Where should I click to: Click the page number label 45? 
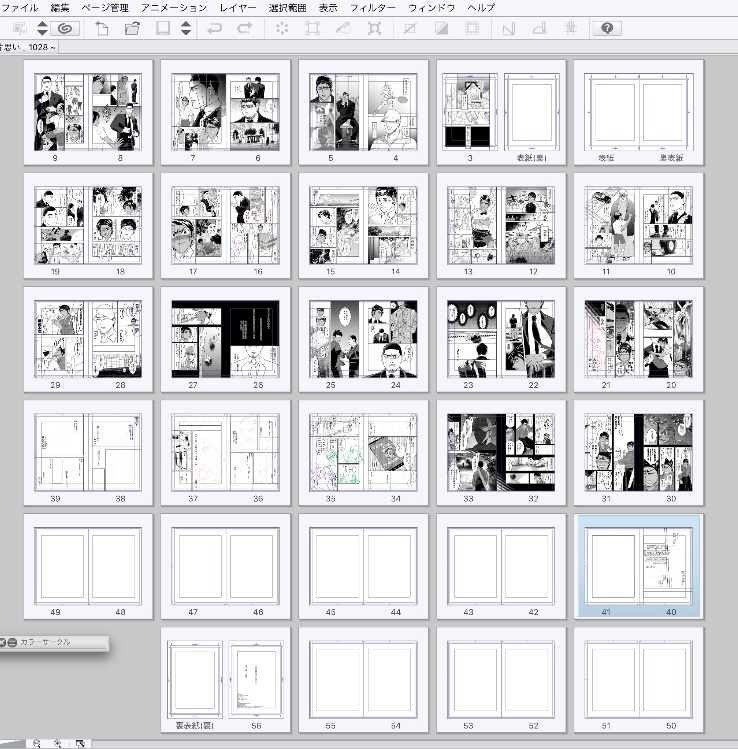331,612
